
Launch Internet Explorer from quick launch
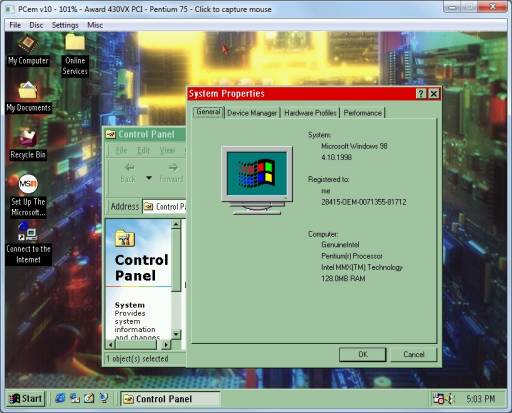point(61,398)
